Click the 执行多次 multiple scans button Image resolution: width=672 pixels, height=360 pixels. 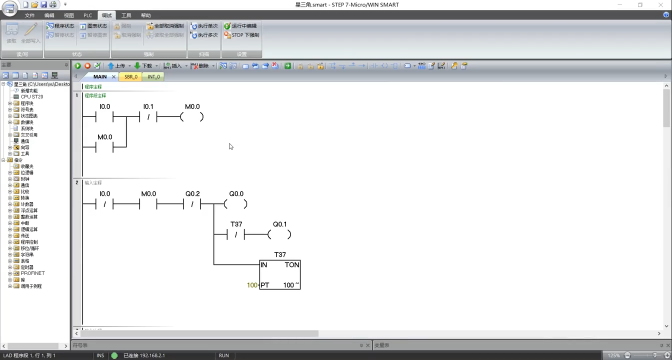[204, 35]
